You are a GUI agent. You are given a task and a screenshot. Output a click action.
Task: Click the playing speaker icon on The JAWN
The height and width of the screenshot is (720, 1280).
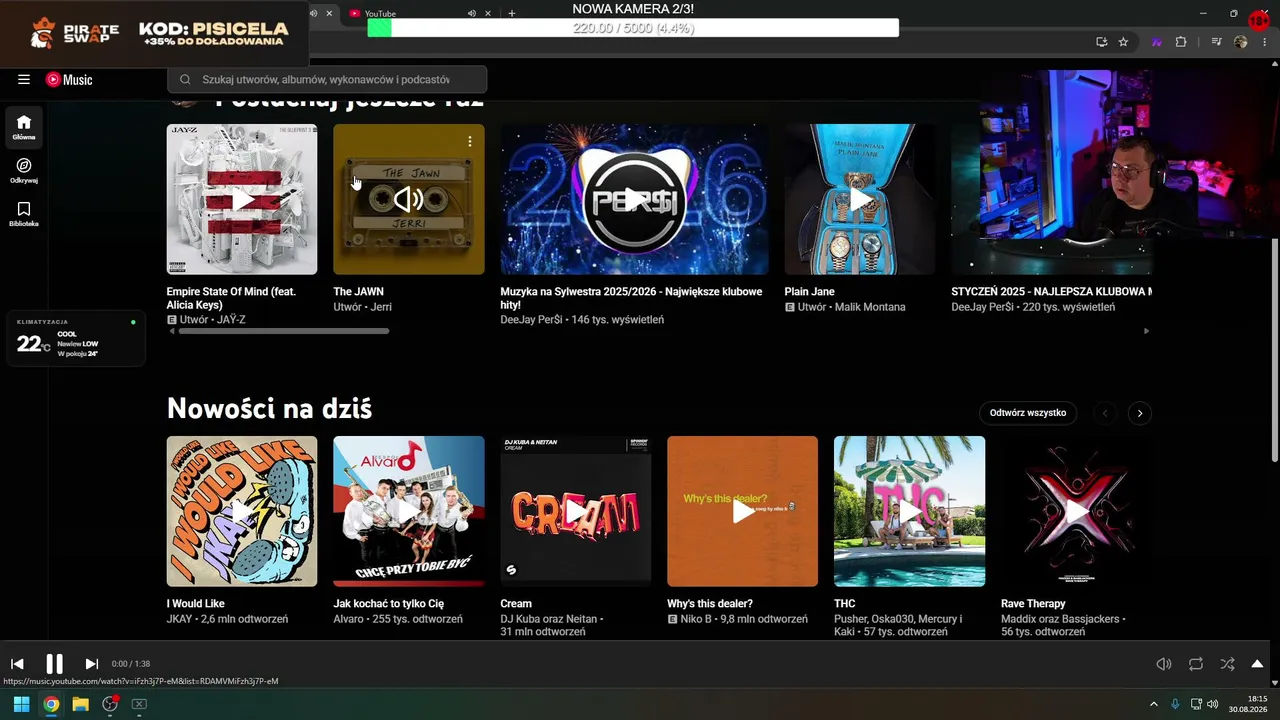408,199
